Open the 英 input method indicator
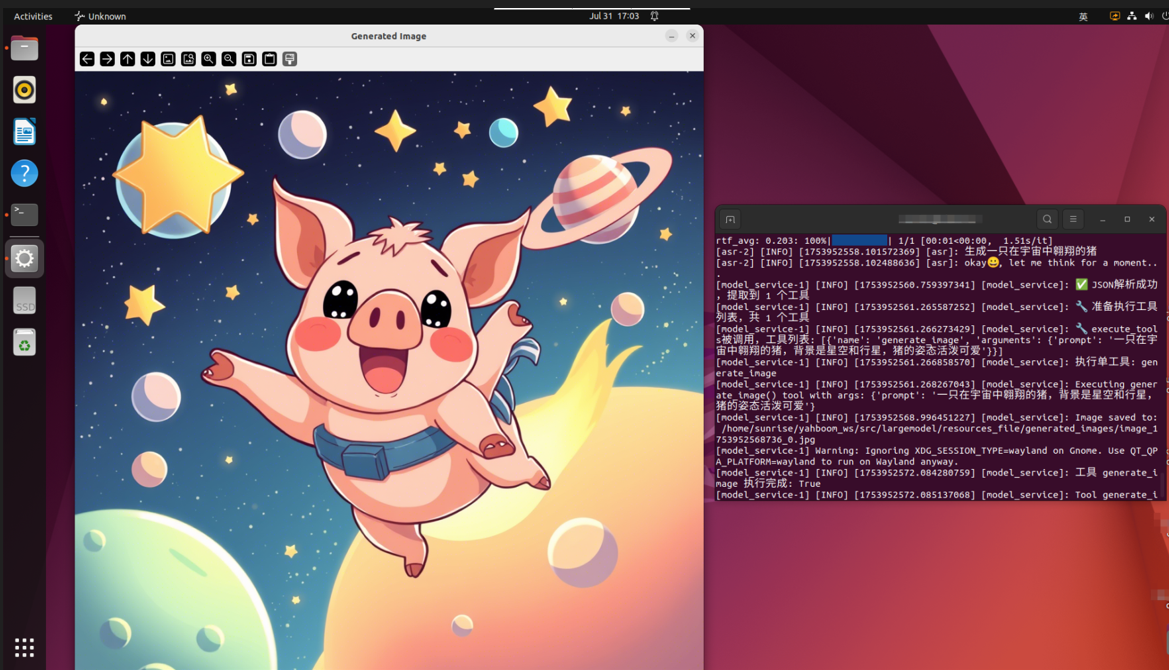 [1083, 16]
